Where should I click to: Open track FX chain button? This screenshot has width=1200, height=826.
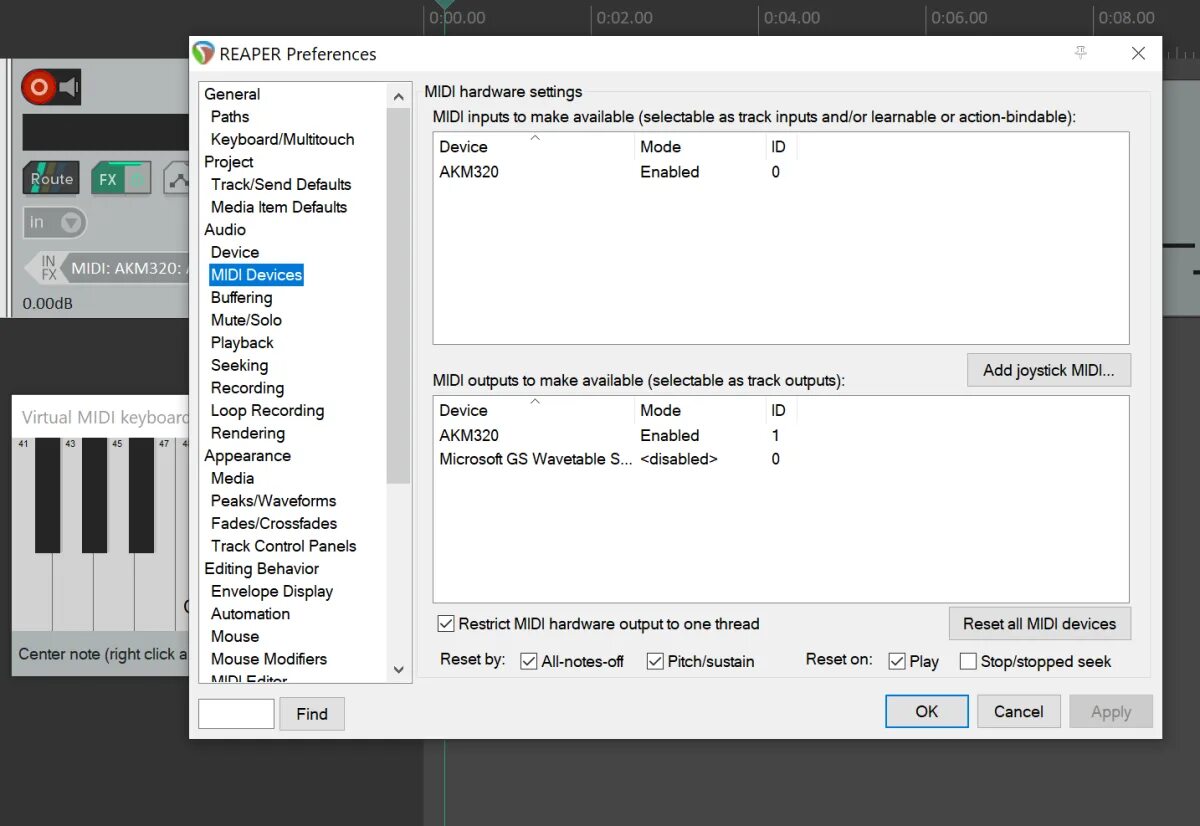click(x=107, y=179)
